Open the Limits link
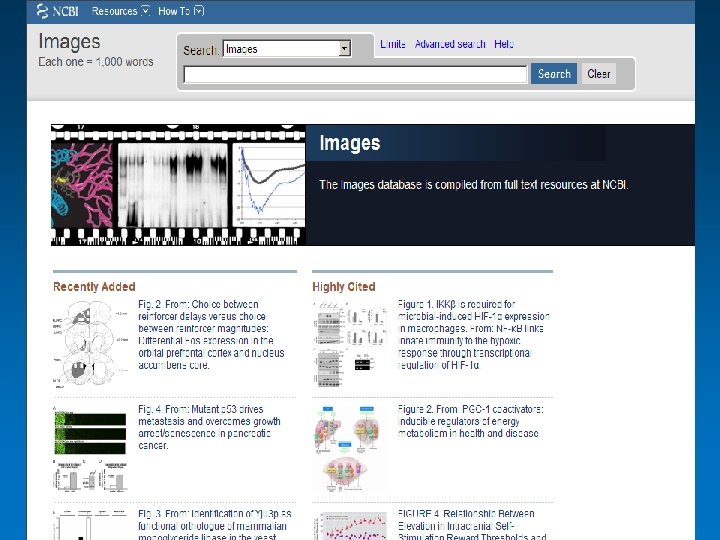Image resolution: width=720 pixels, height=540 pixels. tap(393, 44)
